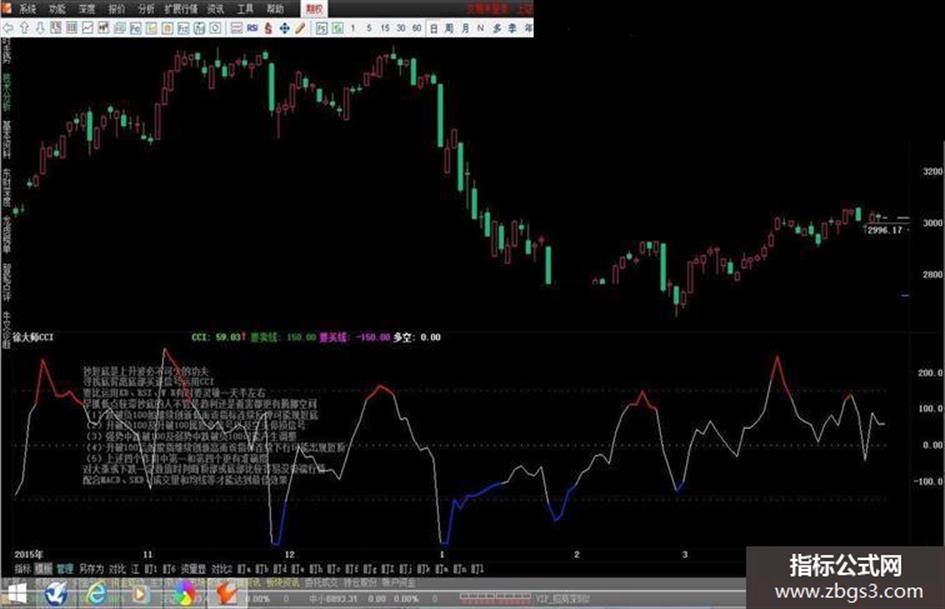Click the back arrow toolbar icon
945x609 pixels.
[x=8, y=28]
